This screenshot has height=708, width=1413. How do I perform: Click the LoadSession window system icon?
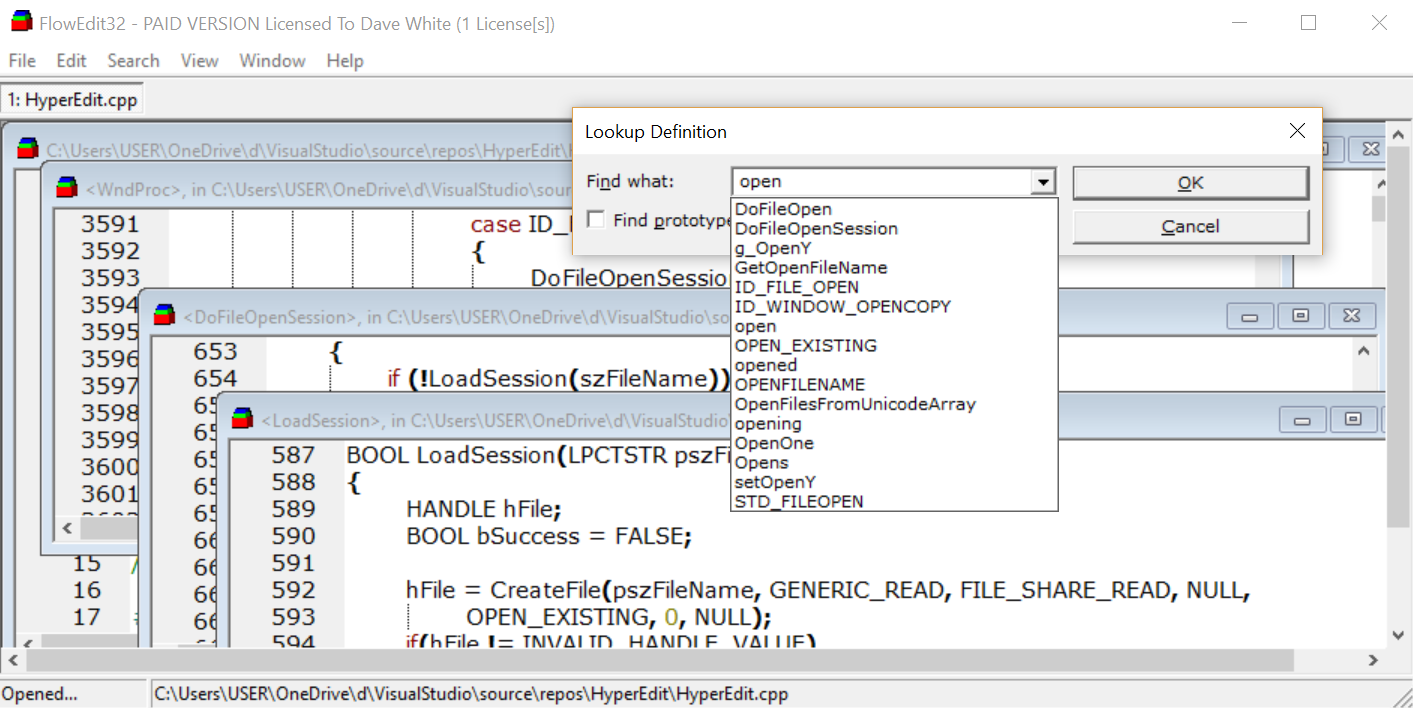pyautogui.click(x=242, y=420)
